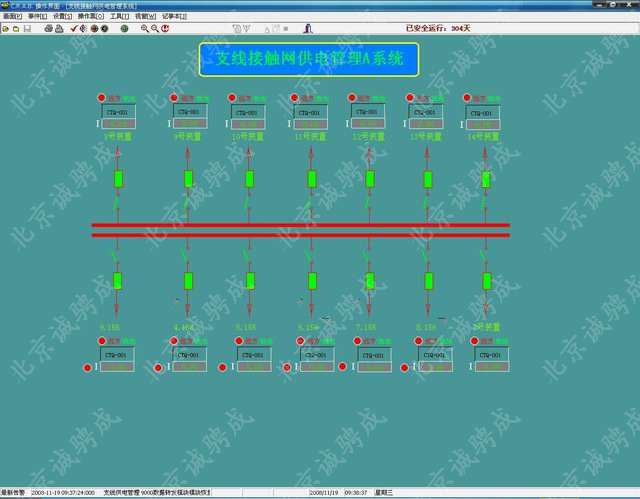This screenshot has width=640, height=499.
Task: Click the 最新告警 status bar label
Action: pyautogui.click(x=13, y=492)
